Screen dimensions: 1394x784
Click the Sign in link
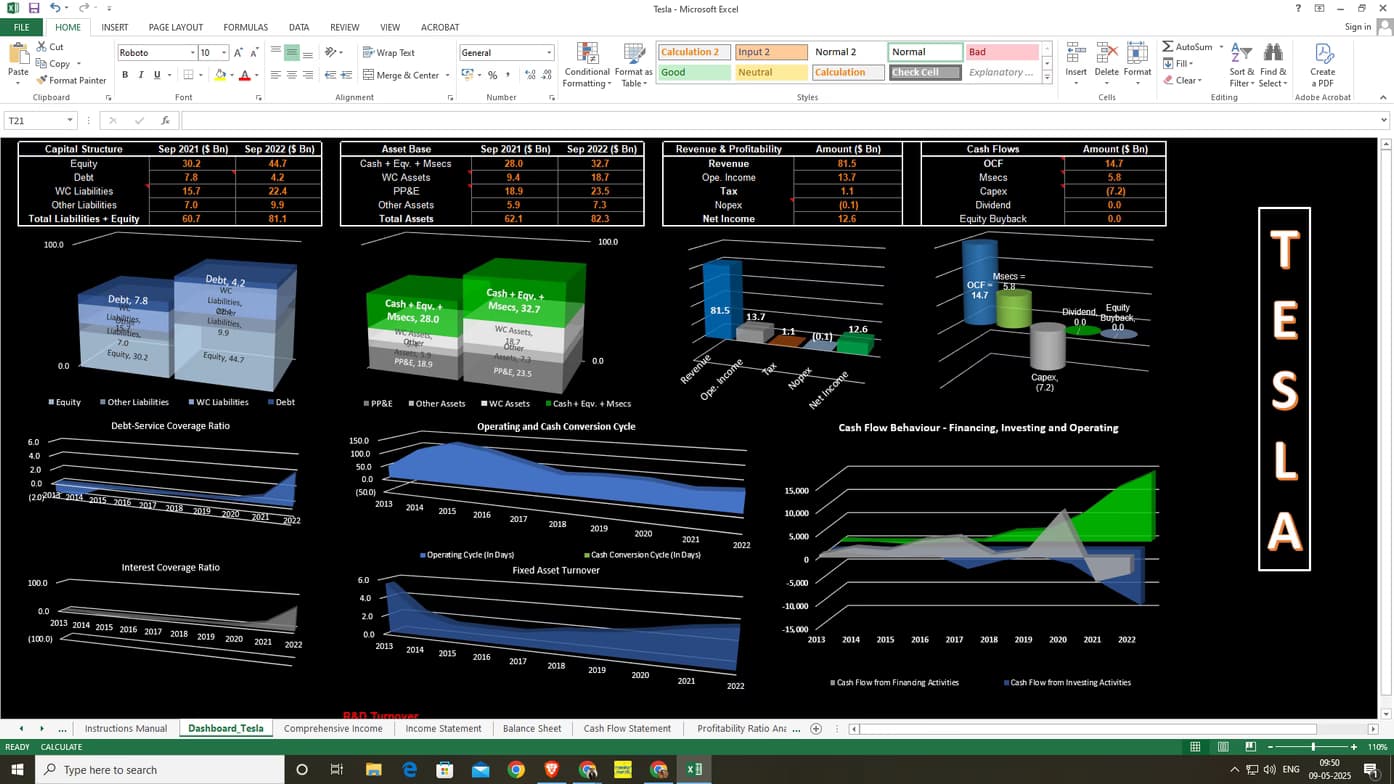tap(1358, 27)
